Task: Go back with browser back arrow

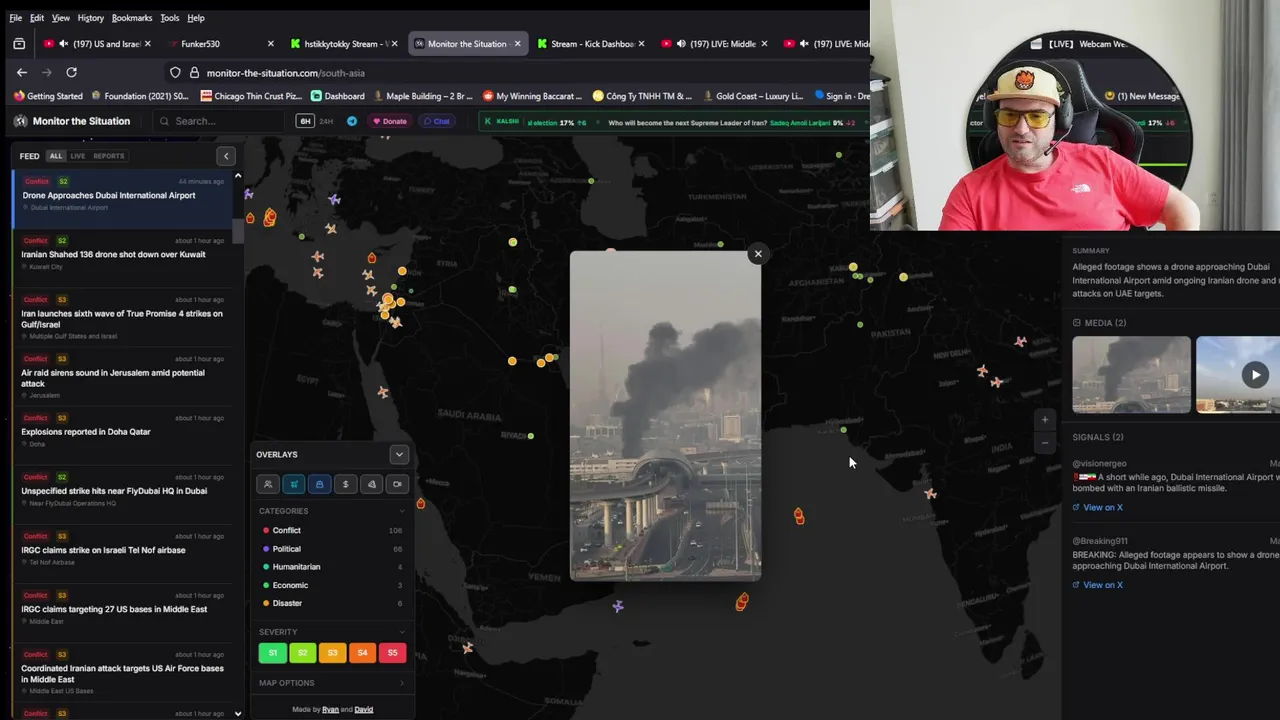Action: tap(22, 72)
